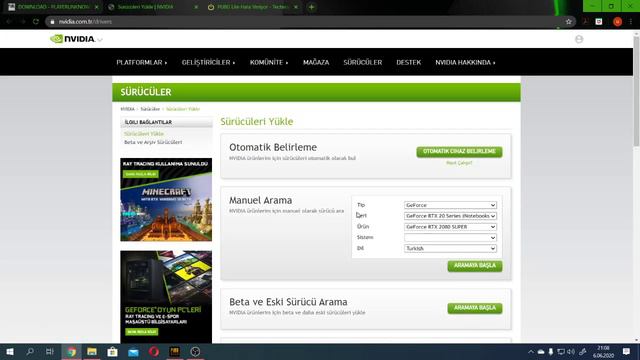Viewport: 640px width, 360px height.
Task: Open the NVIDIA account profile icon
Action: 579,39
